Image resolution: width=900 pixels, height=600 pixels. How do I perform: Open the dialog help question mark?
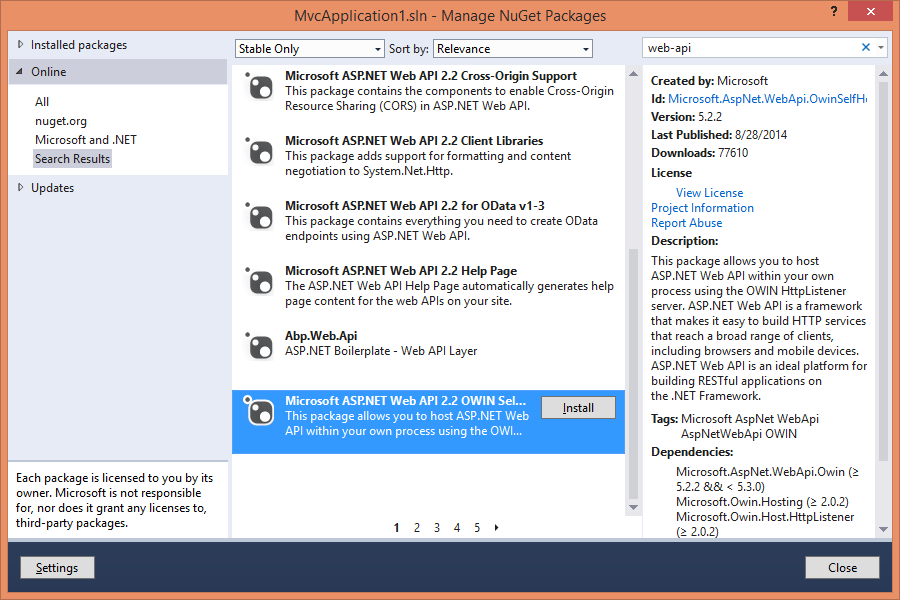coord(834,11)
